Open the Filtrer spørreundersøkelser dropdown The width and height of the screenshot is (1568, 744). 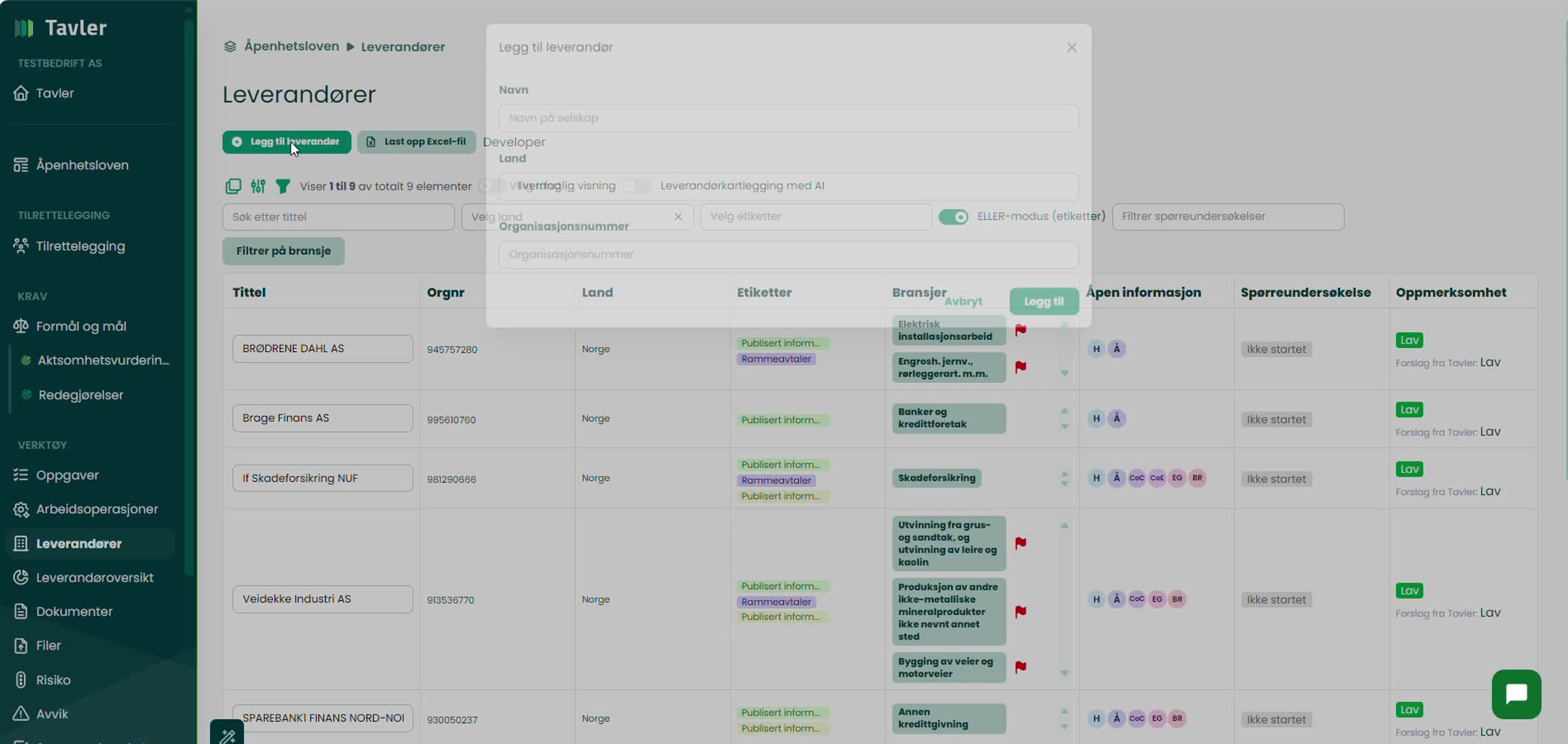1227,216
